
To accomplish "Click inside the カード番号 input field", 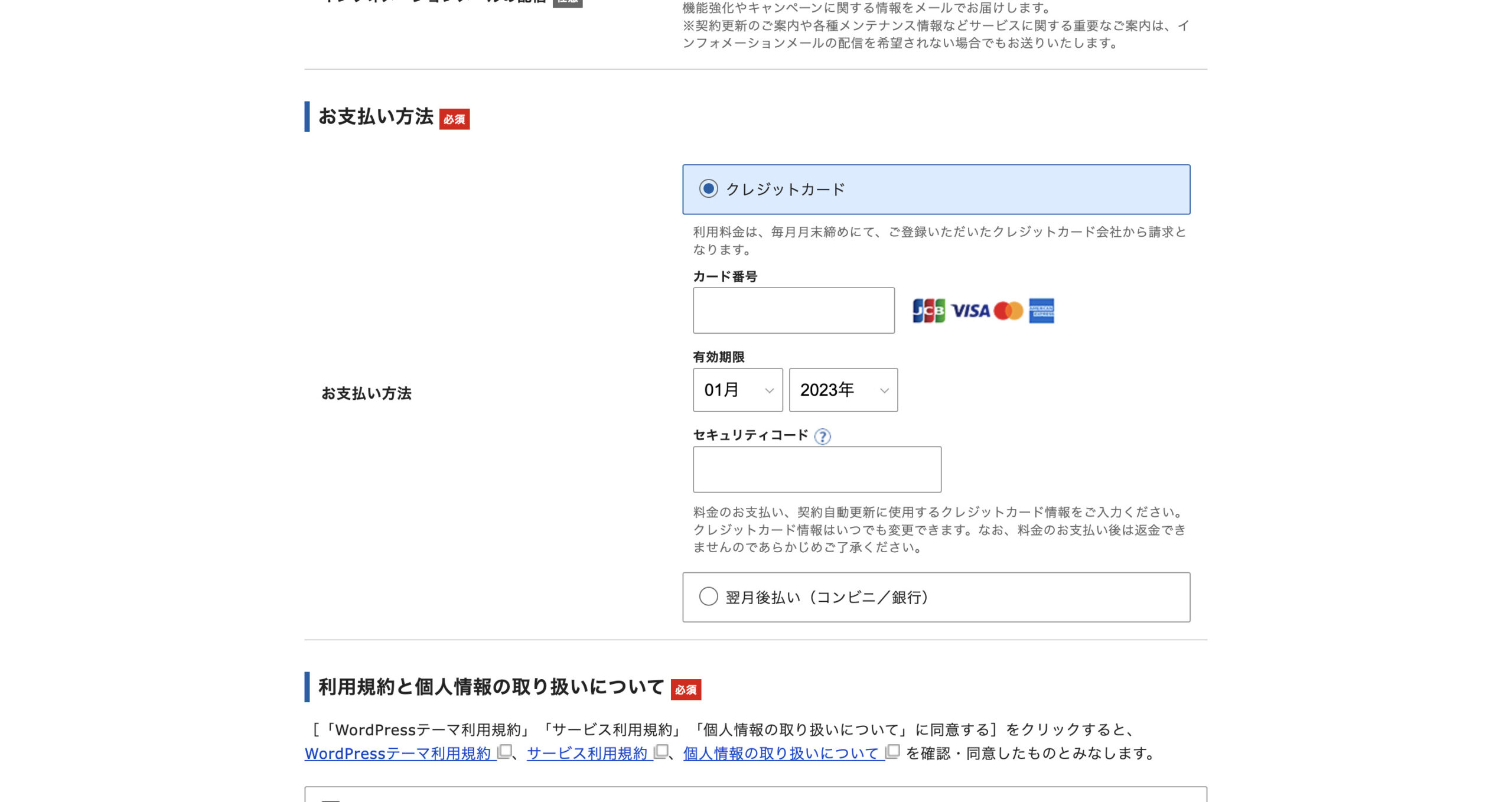I will [x=793, y=310].
